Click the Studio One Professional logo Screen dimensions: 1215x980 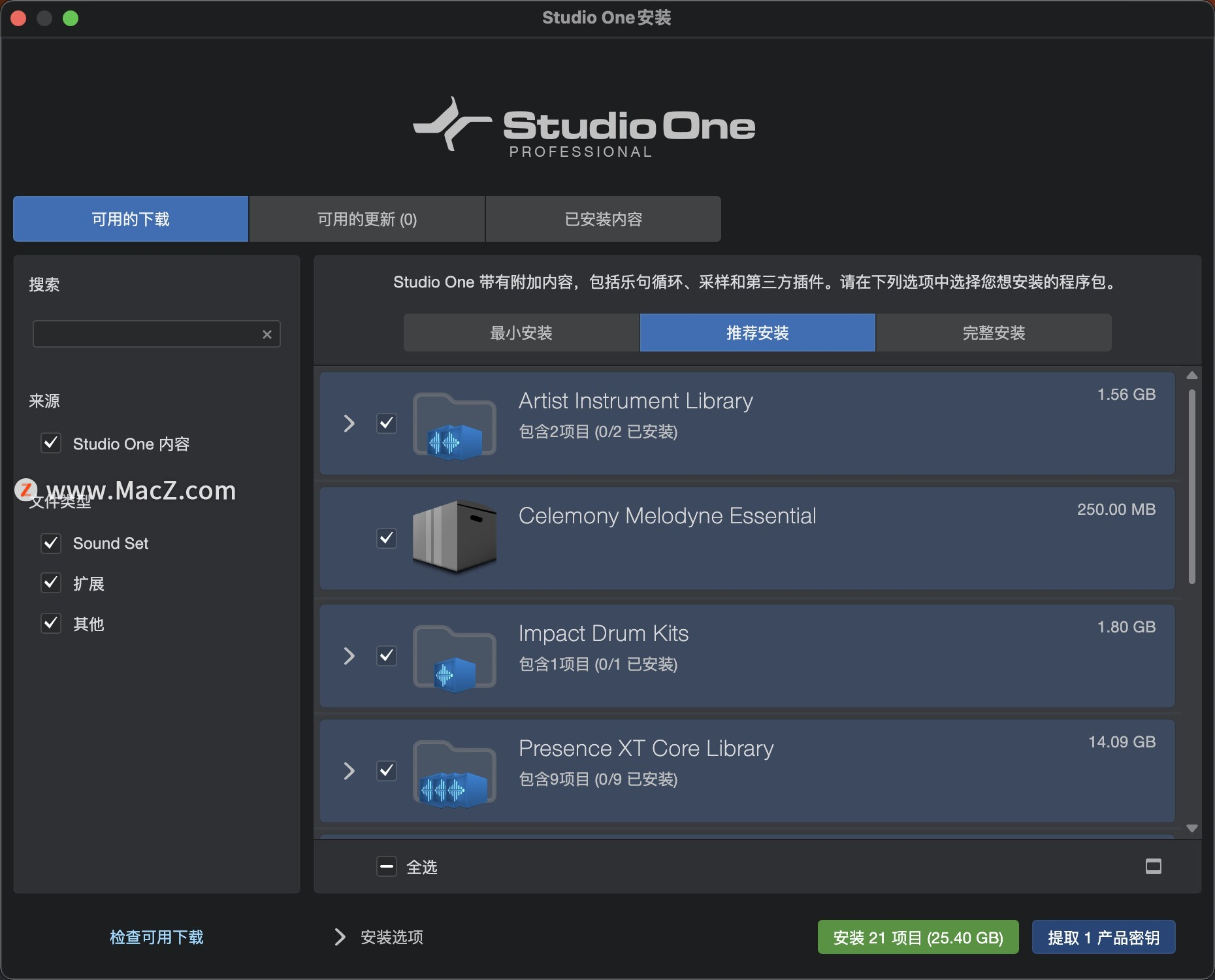click(584, 127)
